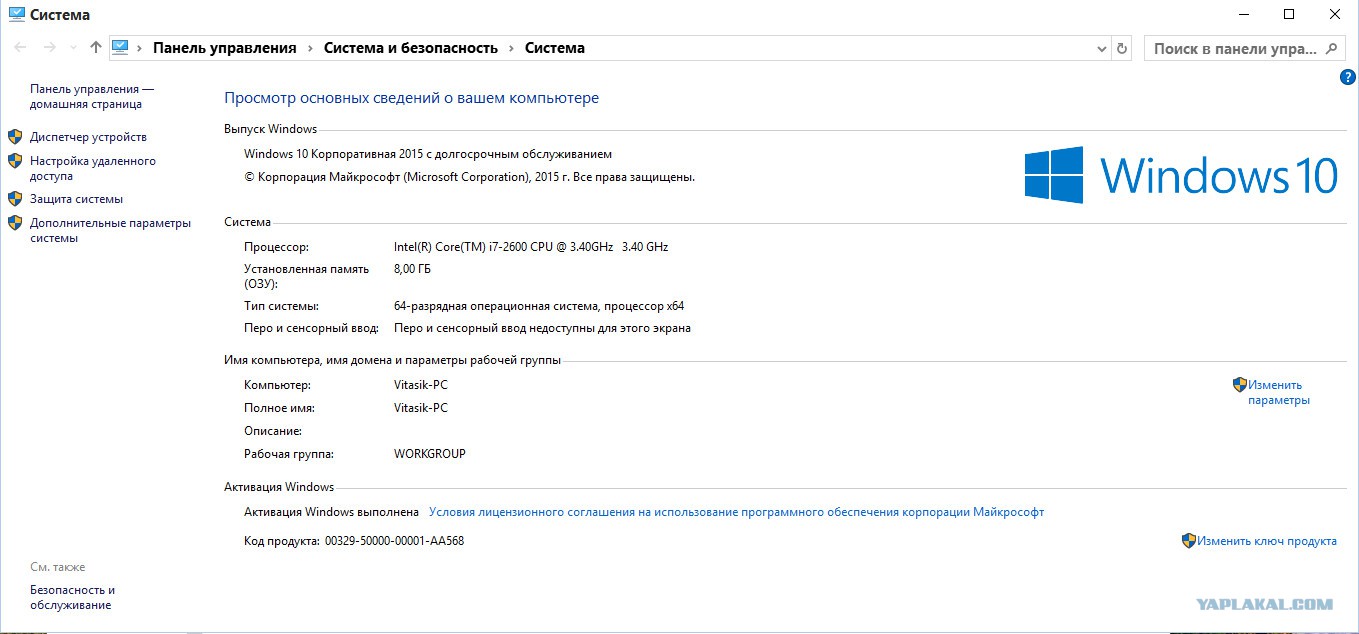
Task: Click shield icon beside Защита системы
Action: click(15, 198)
